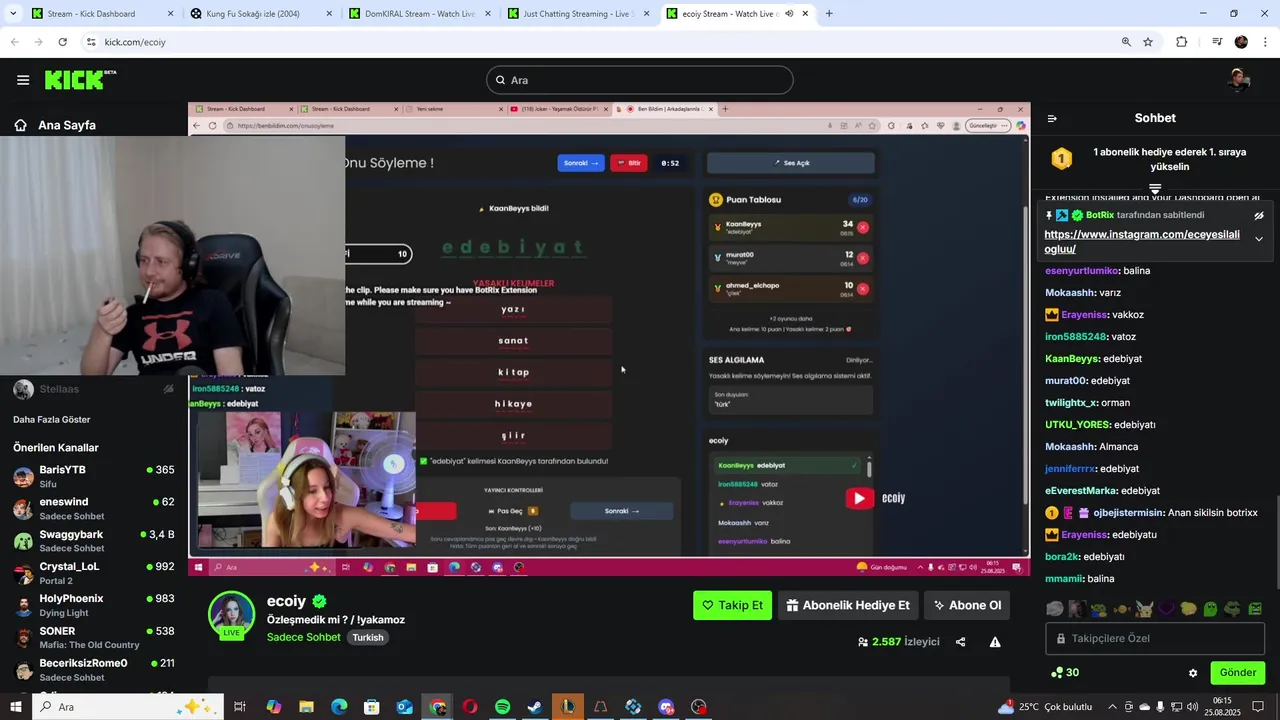Click Stellaas followed channel in sidebar

[x=92, y=389]
